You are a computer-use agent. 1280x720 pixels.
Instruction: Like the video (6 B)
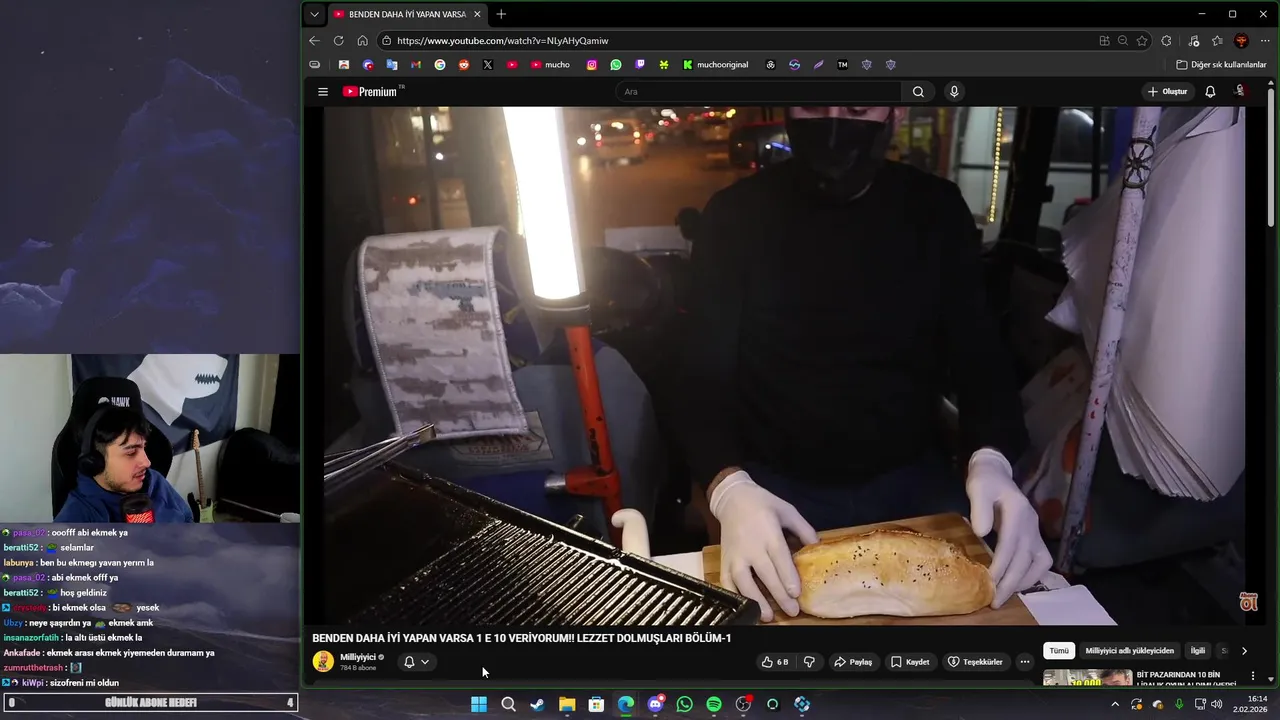click(775, 662)
